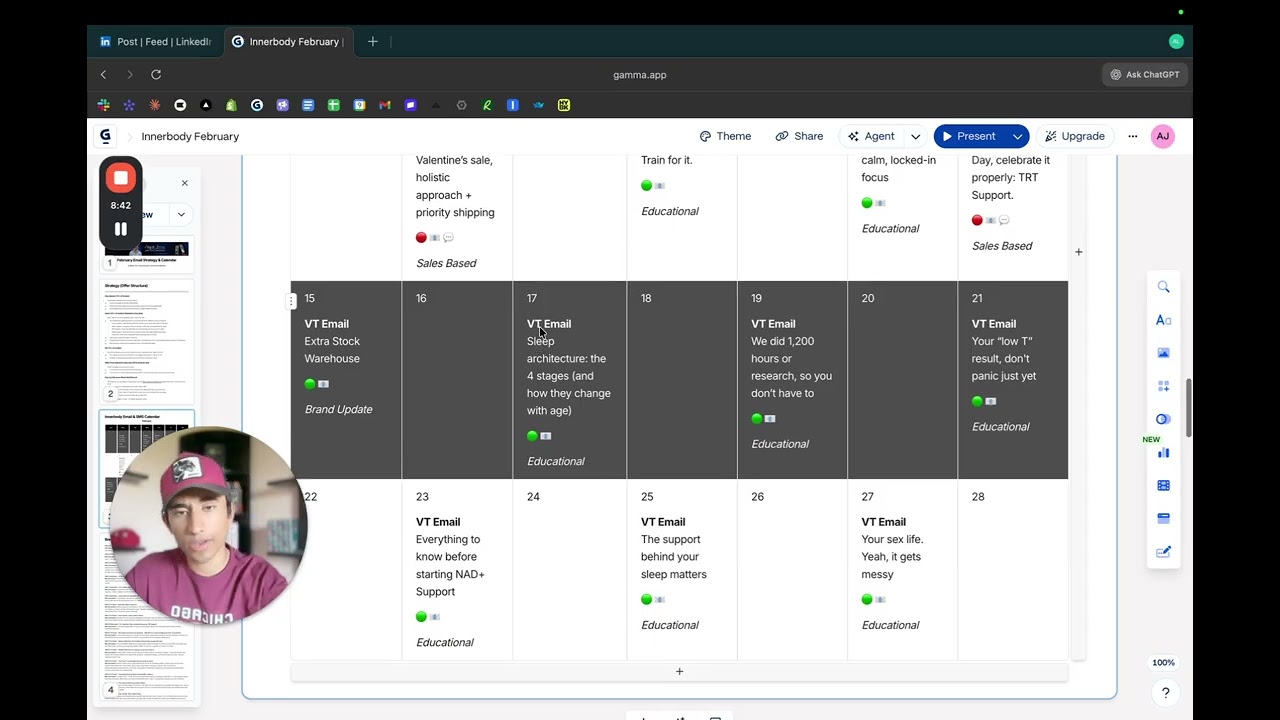This screenshot has height=720, width=1280.
Task: Select slide 1 thumbnail in sidebar
Action: pos(148,256)
